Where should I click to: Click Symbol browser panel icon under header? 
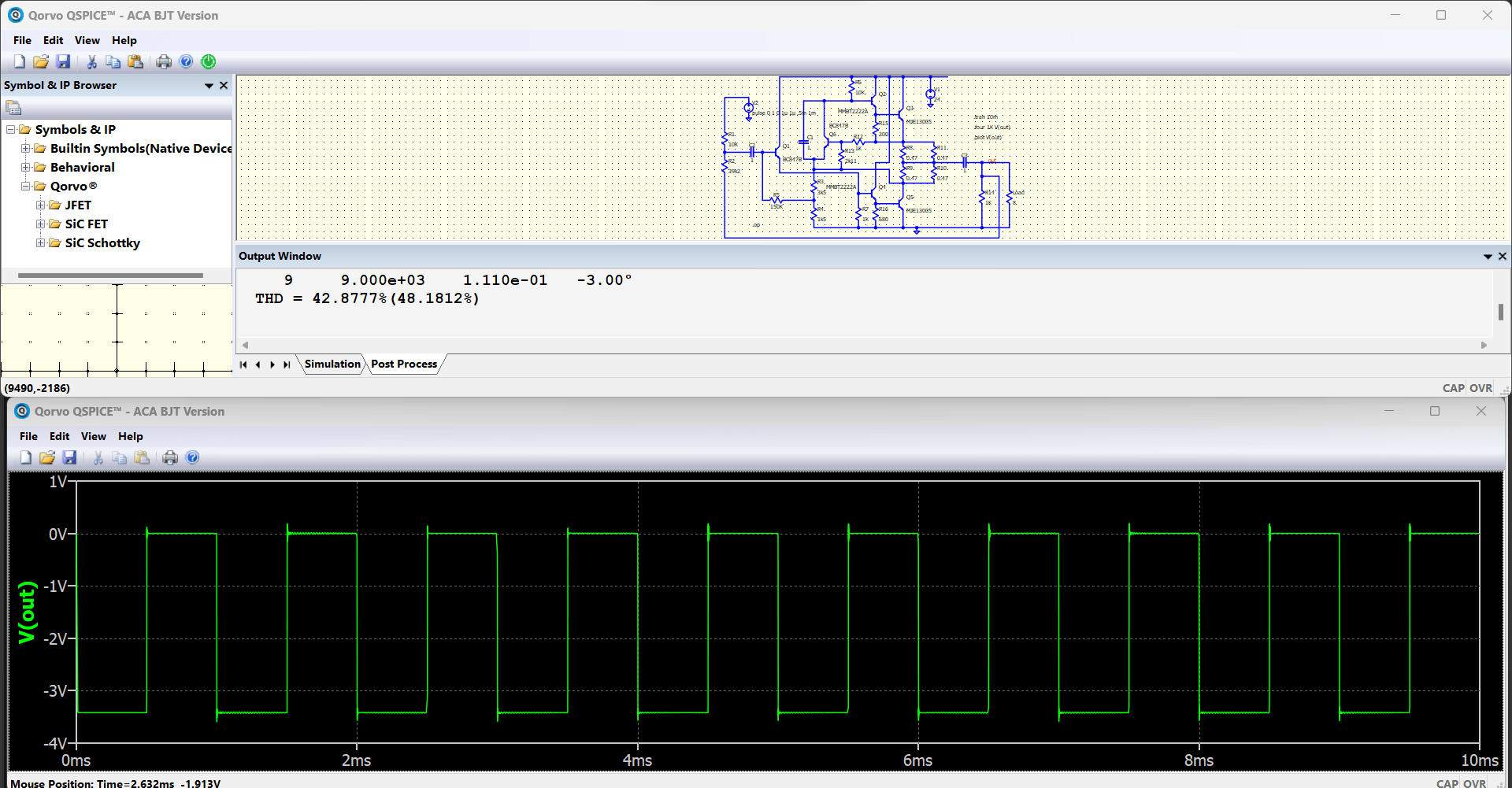[13, 108]
